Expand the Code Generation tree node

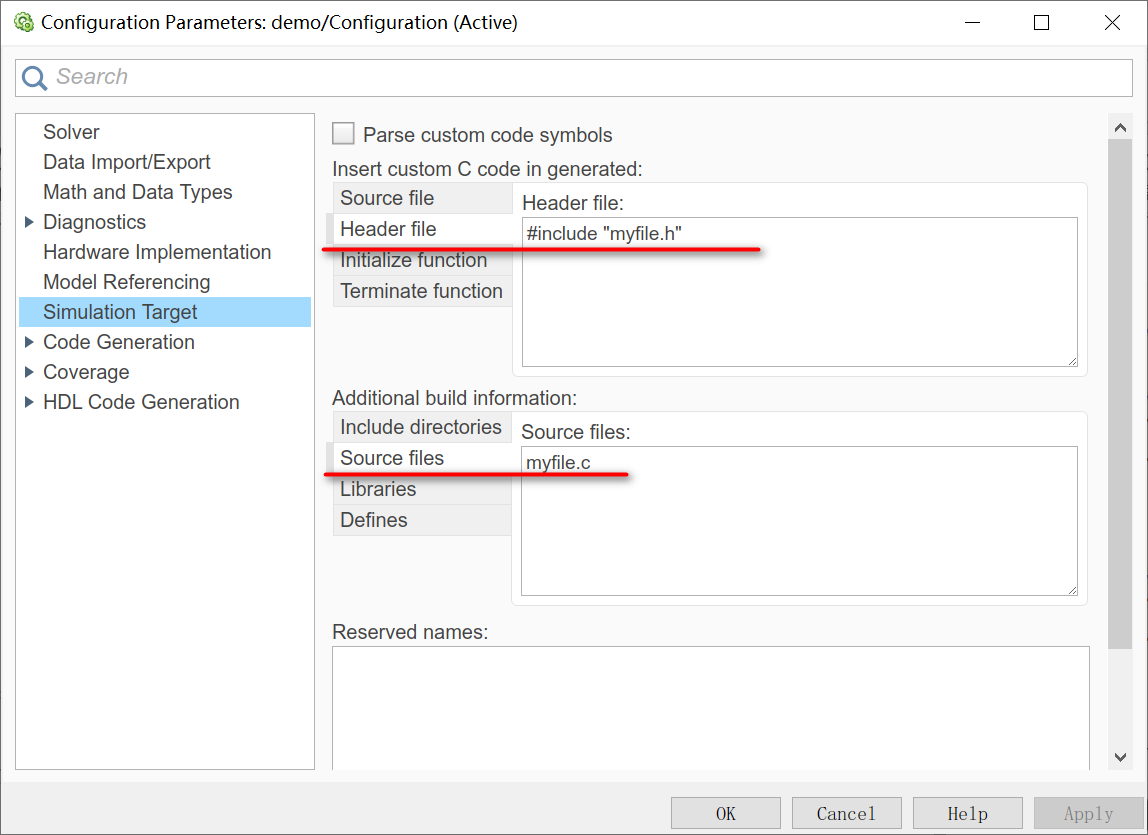coord(29,342)
